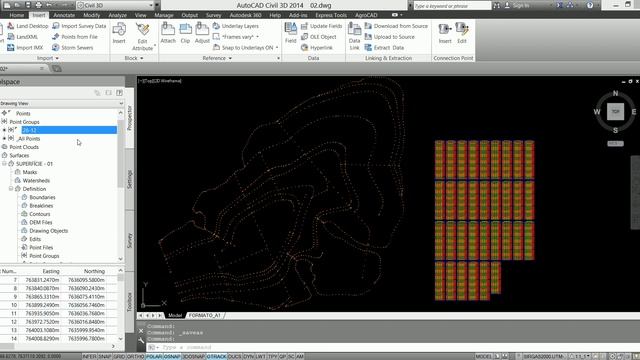This screenshot has height=360, width=640.
Task: Toggle DUCS in status bar
Action: click(x=235, y=357)
